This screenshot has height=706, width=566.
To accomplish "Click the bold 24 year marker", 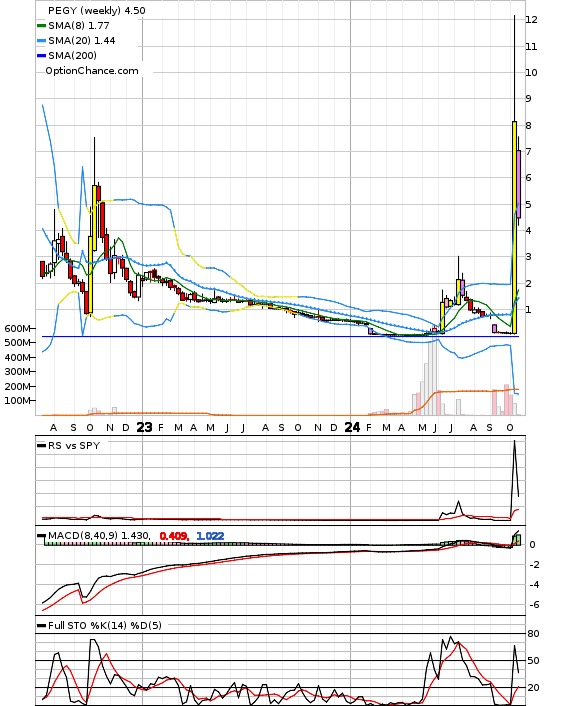I will pyautogui.click(x=352, y=427).
